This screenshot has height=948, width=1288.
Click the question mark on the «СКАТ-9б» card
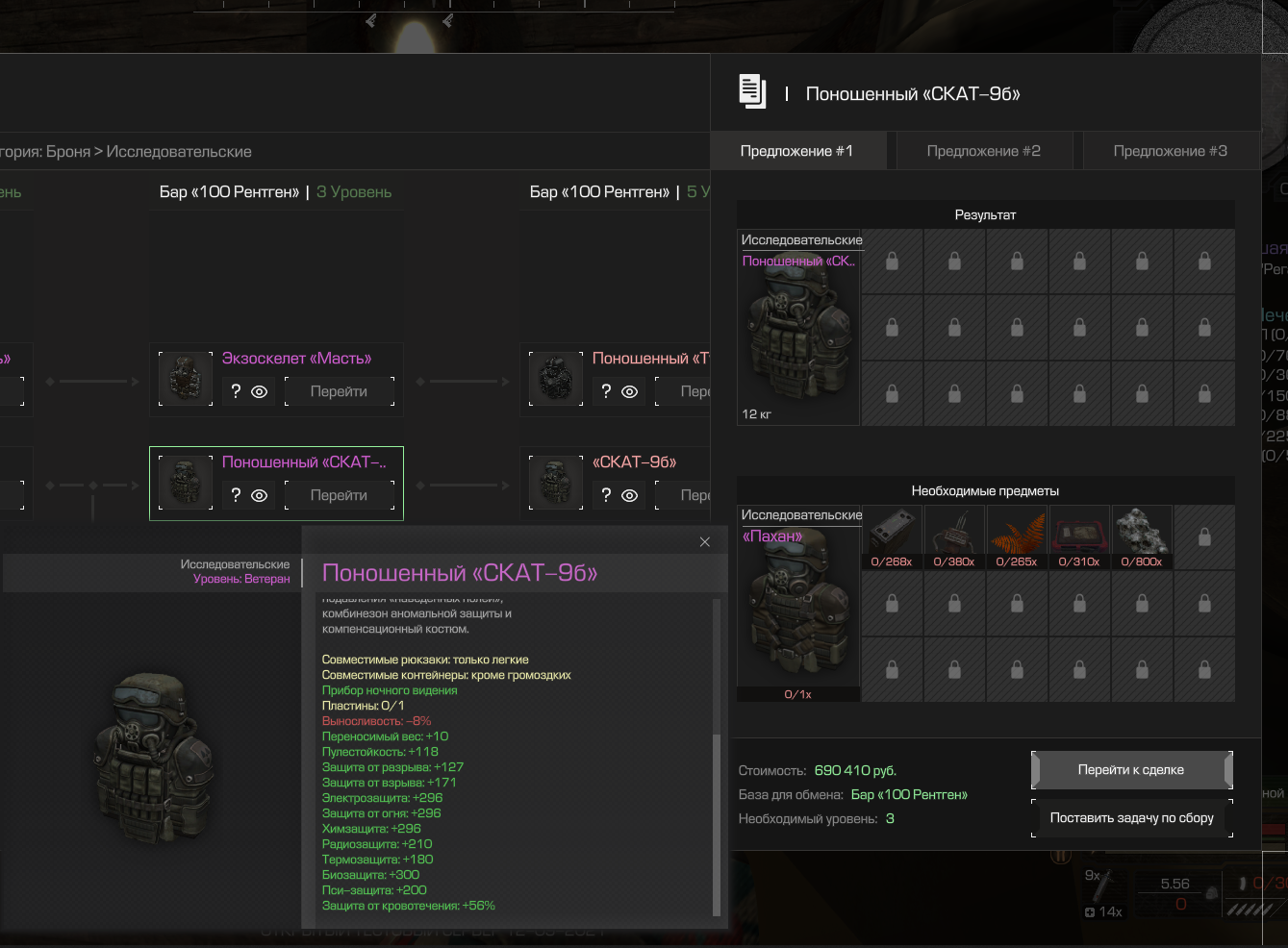coord(606,495)
